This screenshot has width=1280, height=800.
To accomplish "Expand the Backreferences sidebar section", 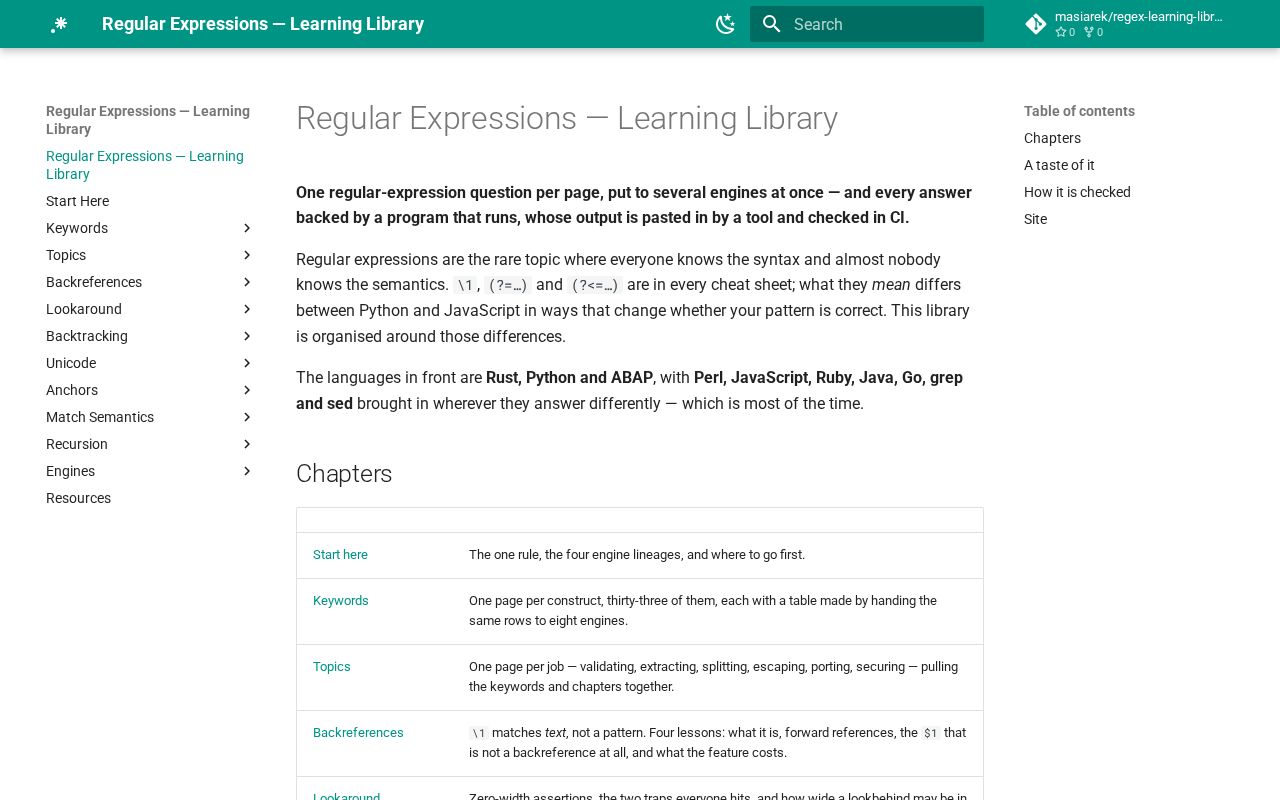I will tap(247, 282).
